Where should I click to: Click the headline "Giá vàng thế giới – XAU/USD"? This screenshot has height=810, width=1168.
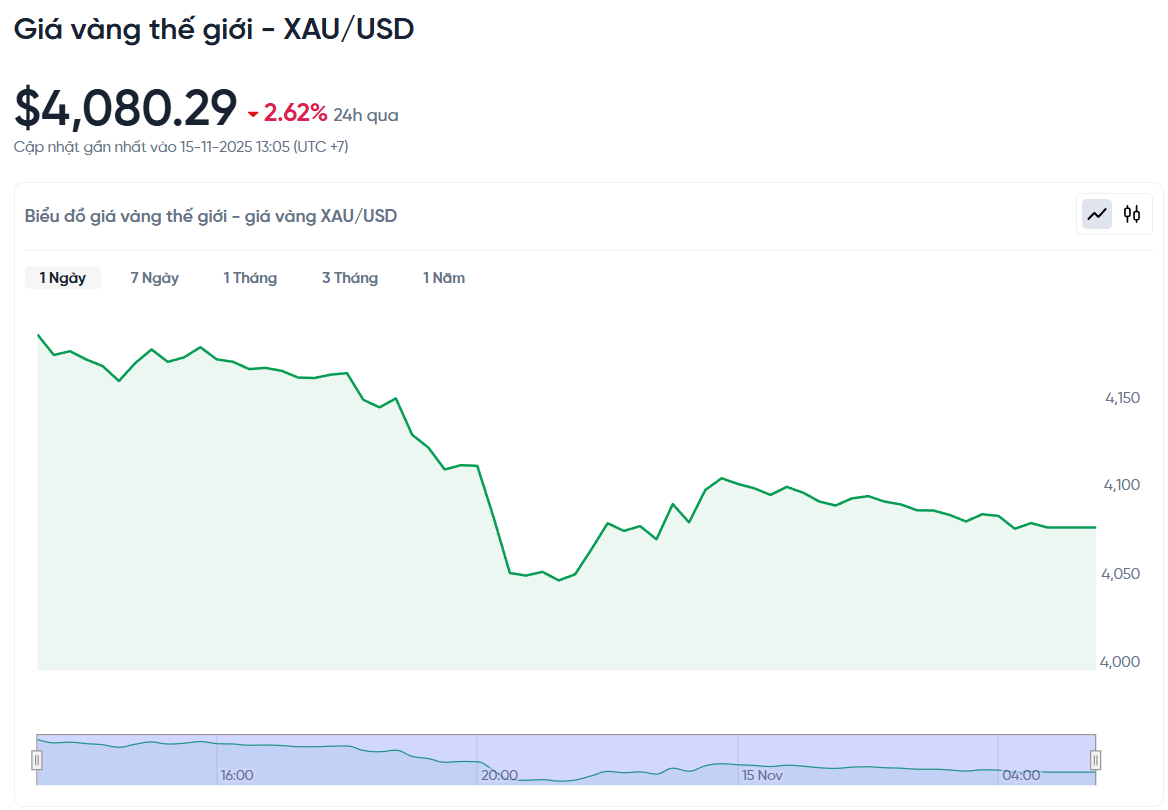coord(213,28)
